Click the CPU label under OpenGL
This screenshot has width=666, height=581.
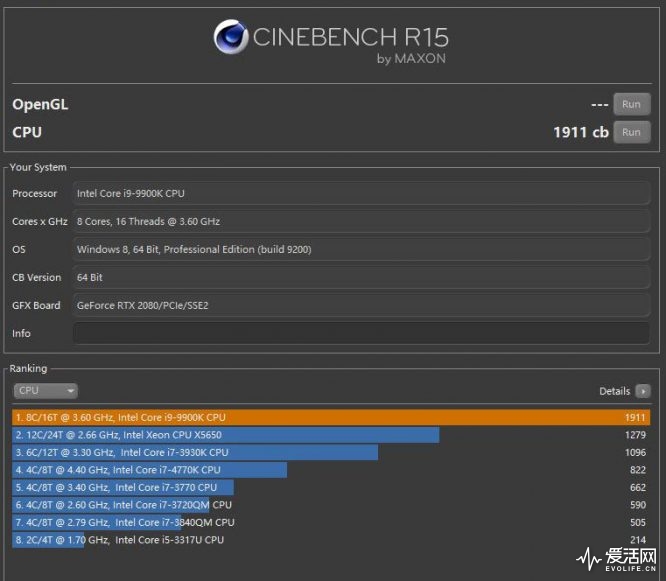(x=27, y=132)
